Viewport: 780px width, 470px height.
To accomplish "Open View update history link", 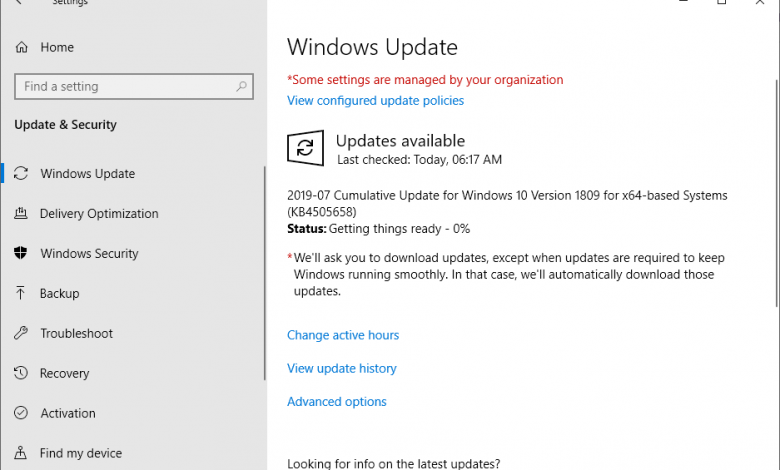I will point(342,368).
